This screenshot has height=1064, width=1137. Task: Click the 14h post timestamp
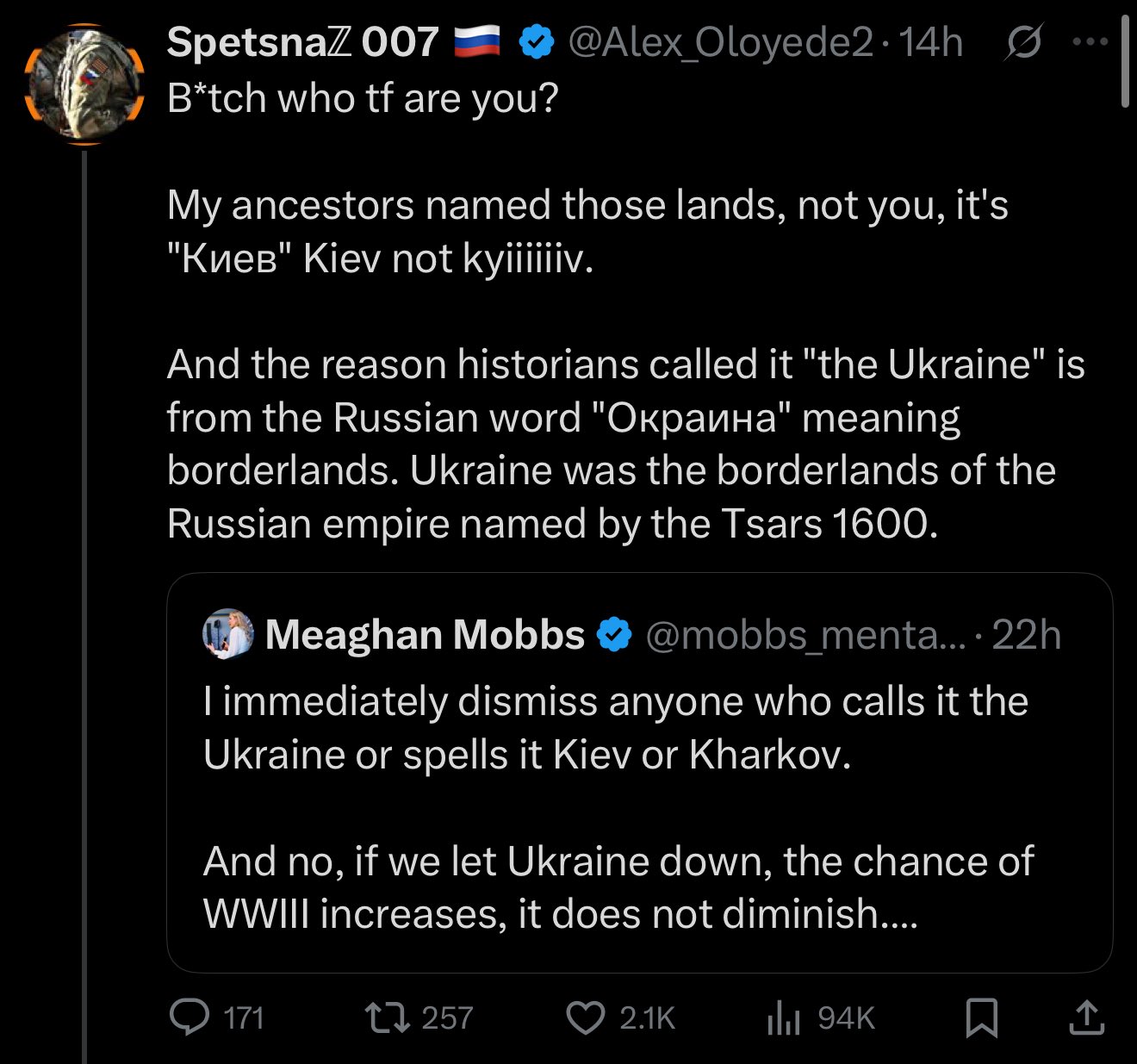[931, 42]
